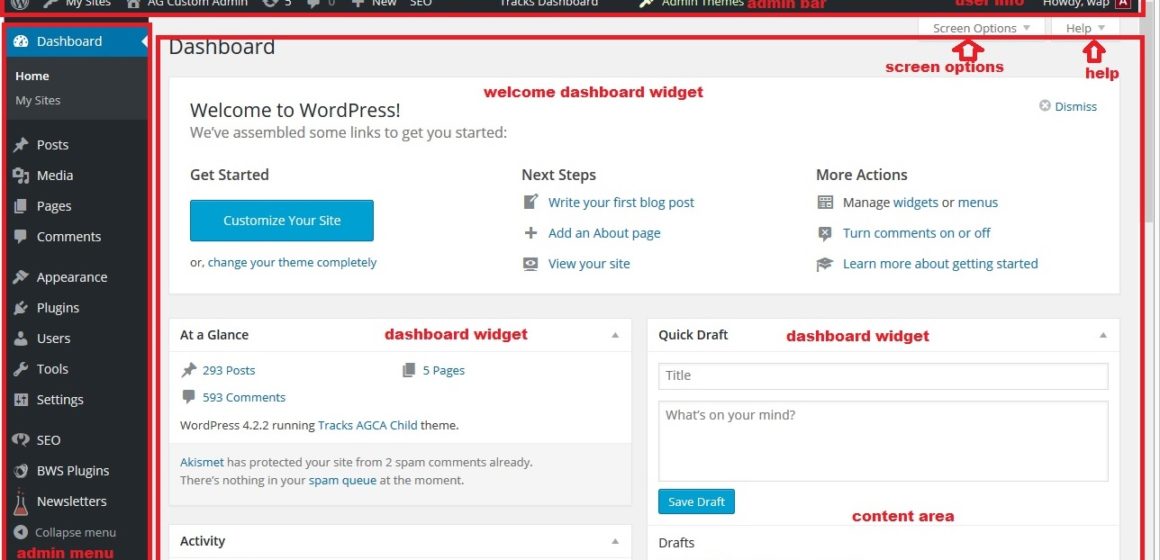Screen dimensions: 1160x560
Task: Click the Appearance paintbrush icon
Action: [x=21, y=277]
